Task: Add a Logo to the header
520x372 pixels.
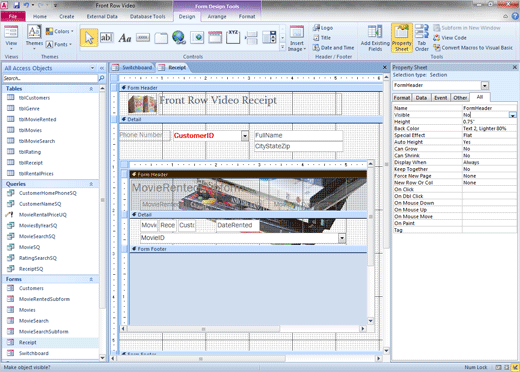Action: [323, 28]
